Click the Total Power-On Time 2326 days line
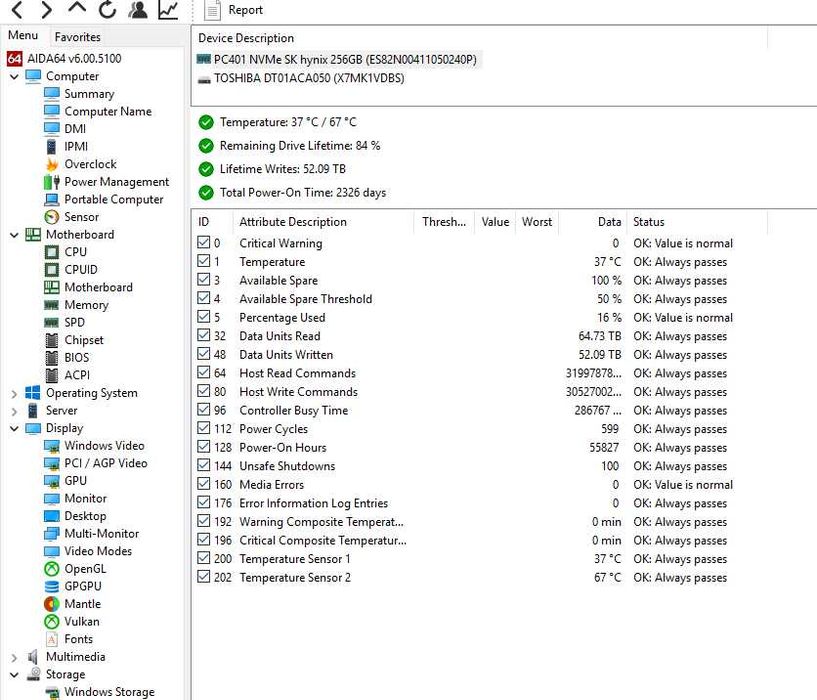This screenshot has height=700, width=817. tap(303, 193)
